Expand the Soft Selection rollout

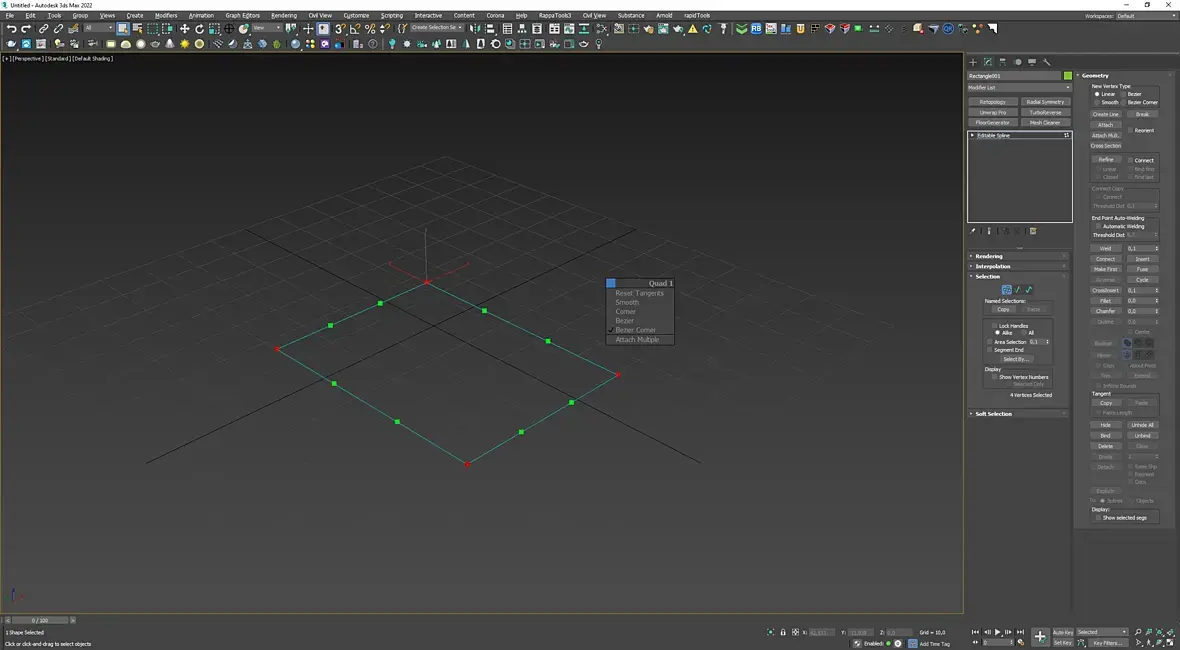(993, 413)
